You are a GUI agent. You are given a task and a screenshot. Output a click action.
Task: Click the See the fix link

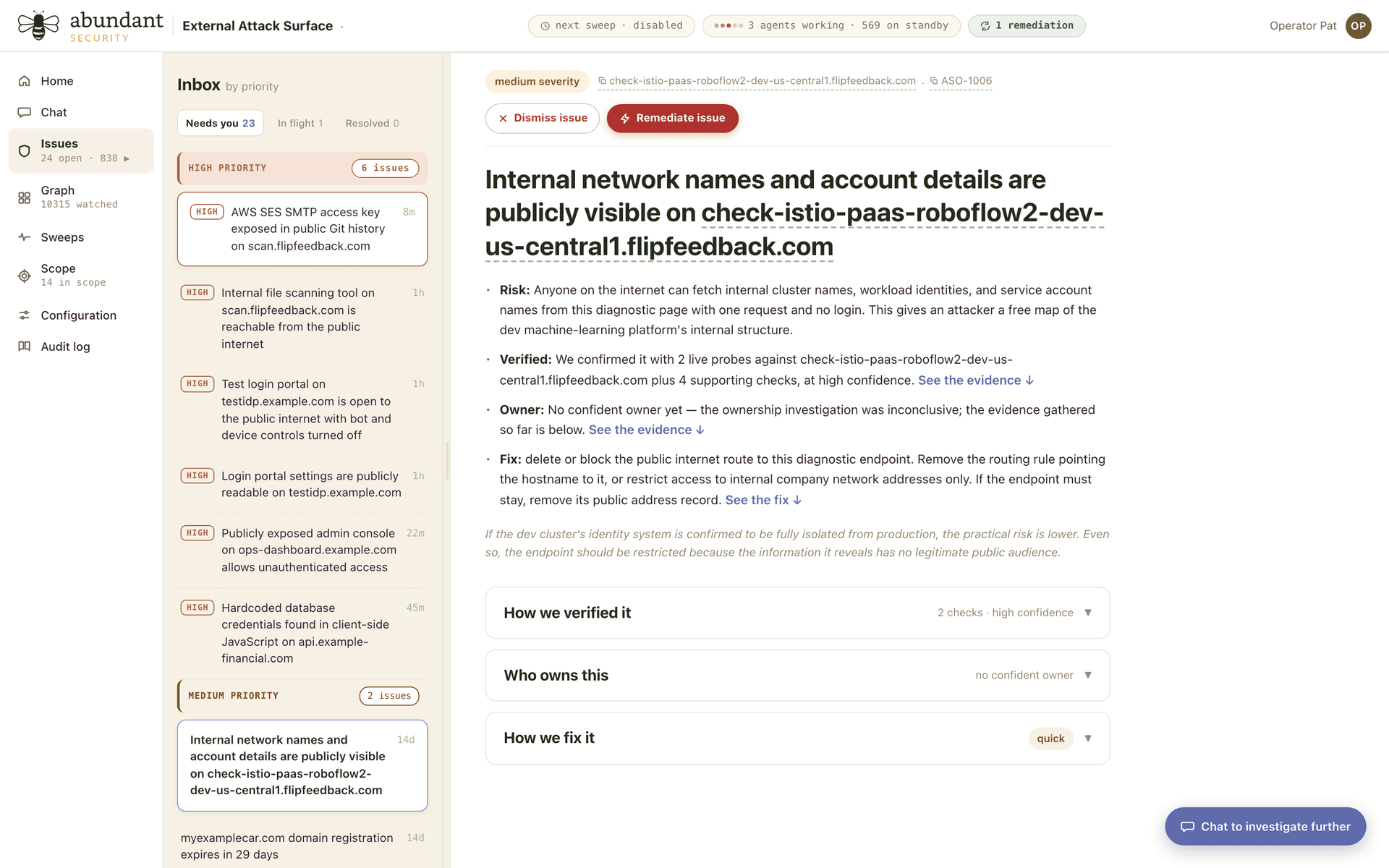(x=763, y=501)
